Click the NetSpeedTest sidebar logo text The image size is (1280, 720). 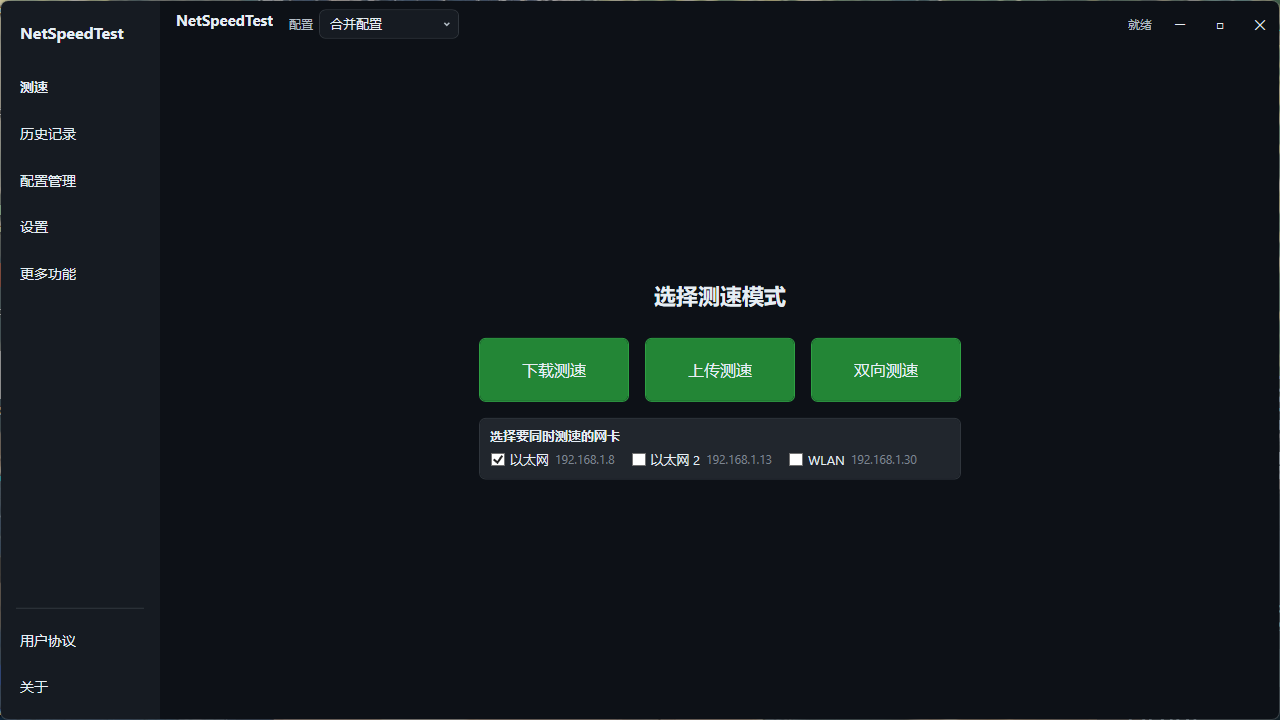click(72, 34)
